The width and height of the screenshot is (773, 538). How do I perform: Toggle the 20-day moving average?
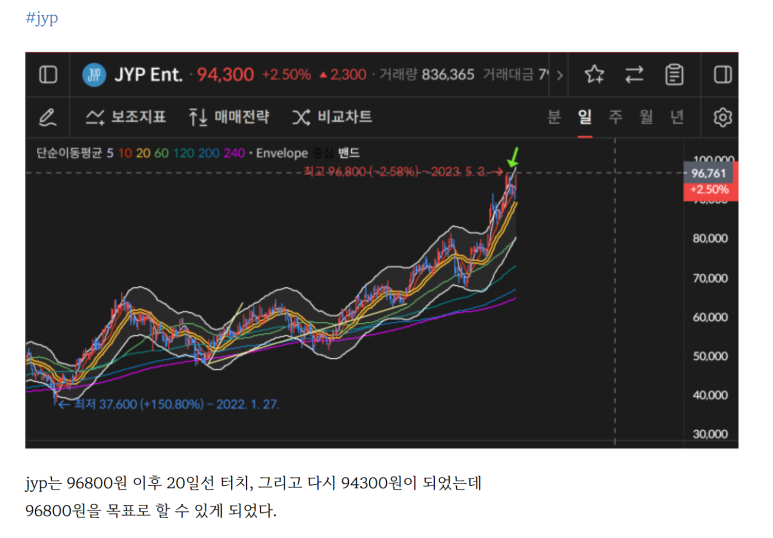[143, 153]
